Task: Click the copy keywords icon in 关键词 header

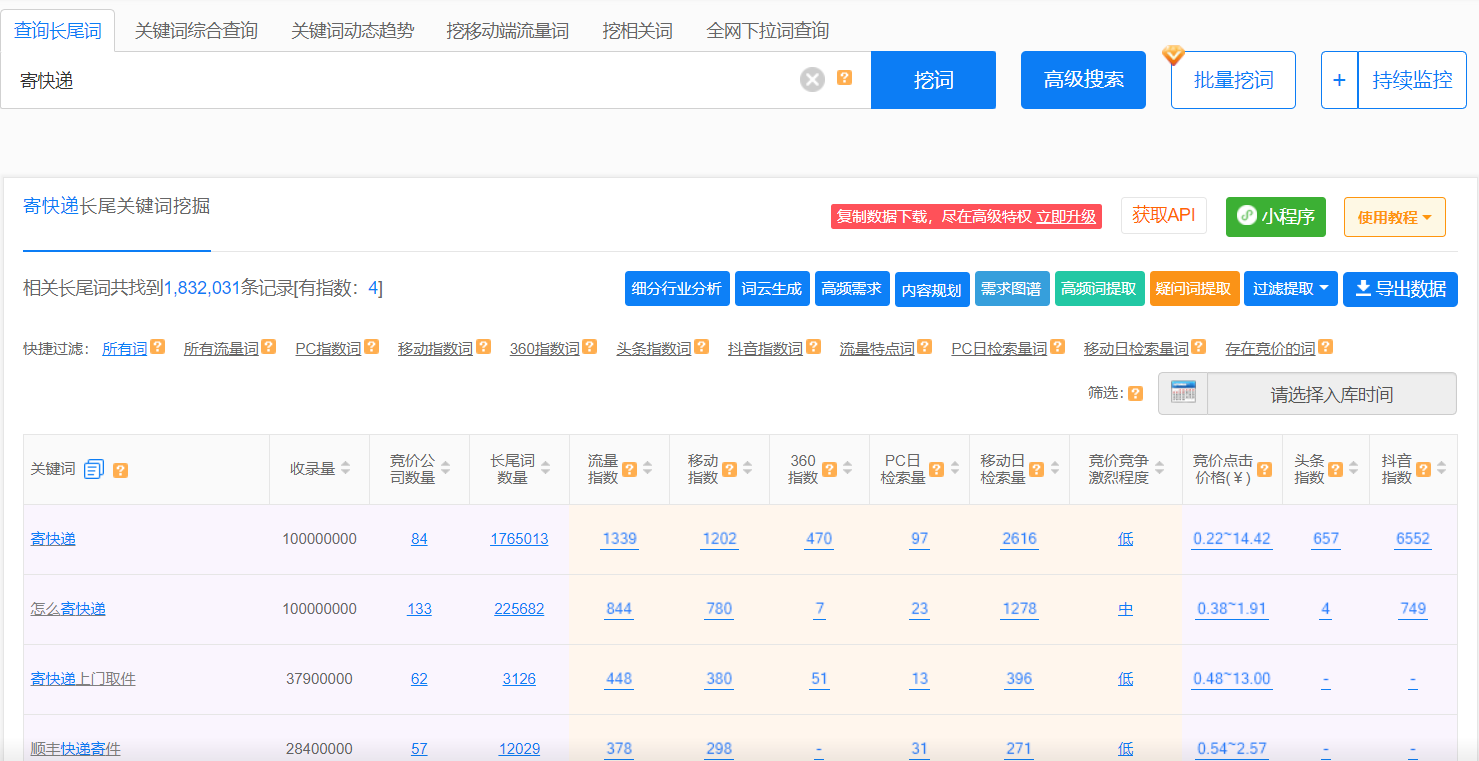Action: pyautogui.click(x=94, y=469)
